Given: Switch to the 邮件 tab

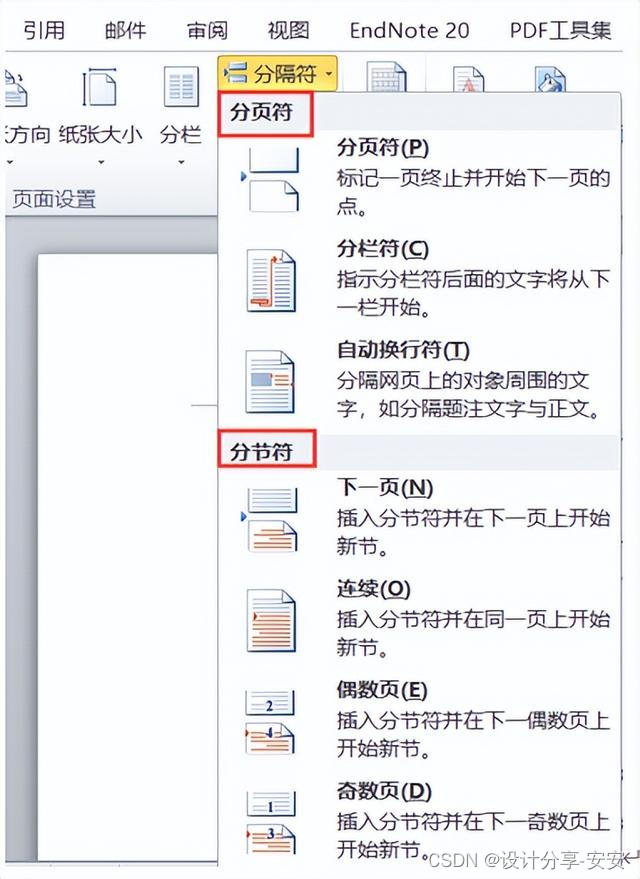Looking at the screenshot, I should point(126,30).
